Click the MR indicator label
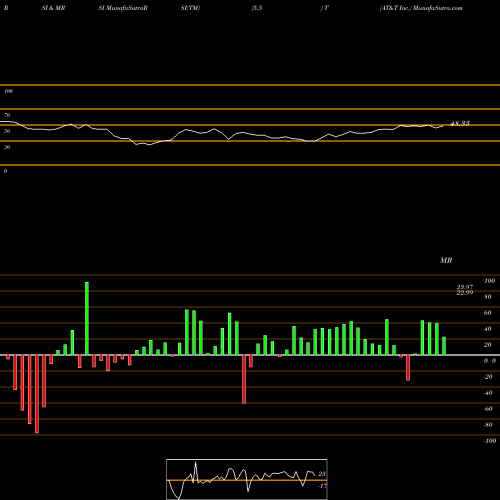The width and height of the screenshot is (500, 500). click(446, 260)
